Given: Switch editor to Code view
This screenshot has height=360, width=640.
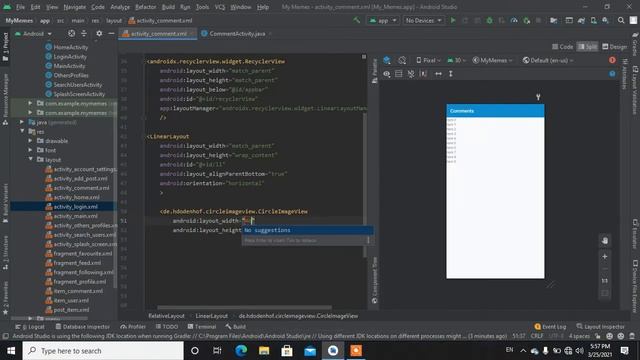Looking at the screenshot, I should pos(562,47).
